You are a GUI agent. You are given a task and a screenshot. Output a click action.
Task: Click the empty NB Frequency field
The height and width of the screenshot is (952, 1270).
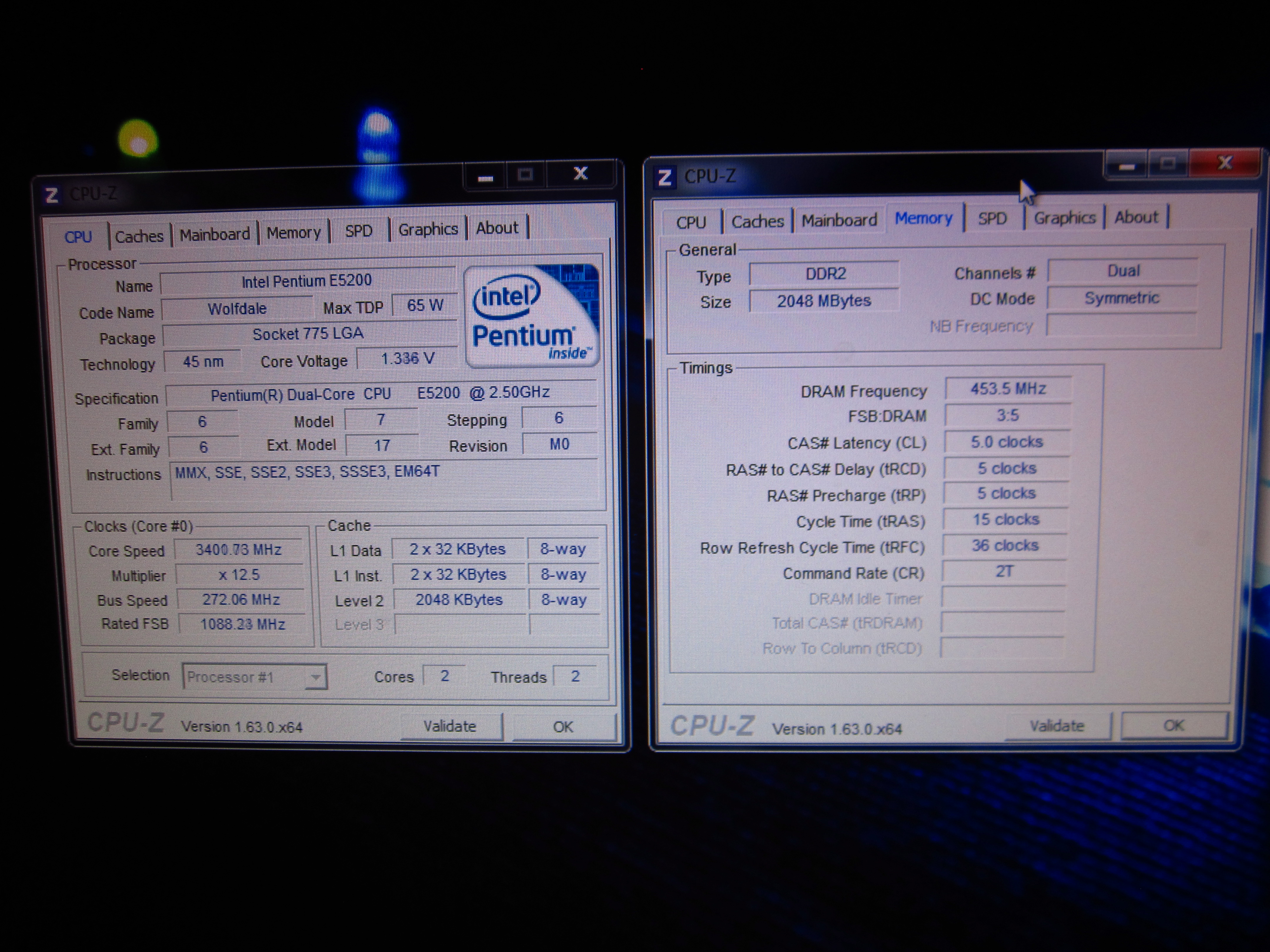[1121, 325]
